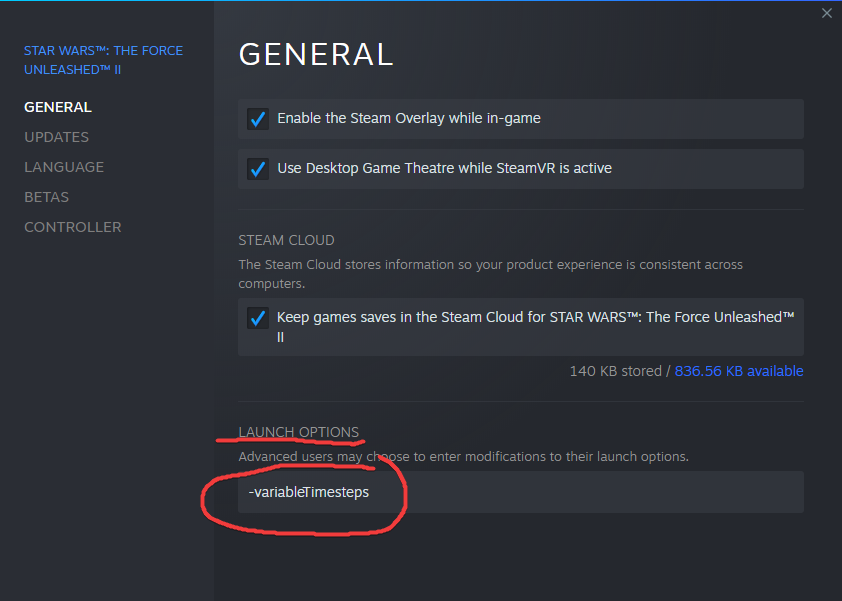Click the 'Use Desktop Game Theatre' label text
Viewport: 842px width, 601px height.
click(444, 168)
